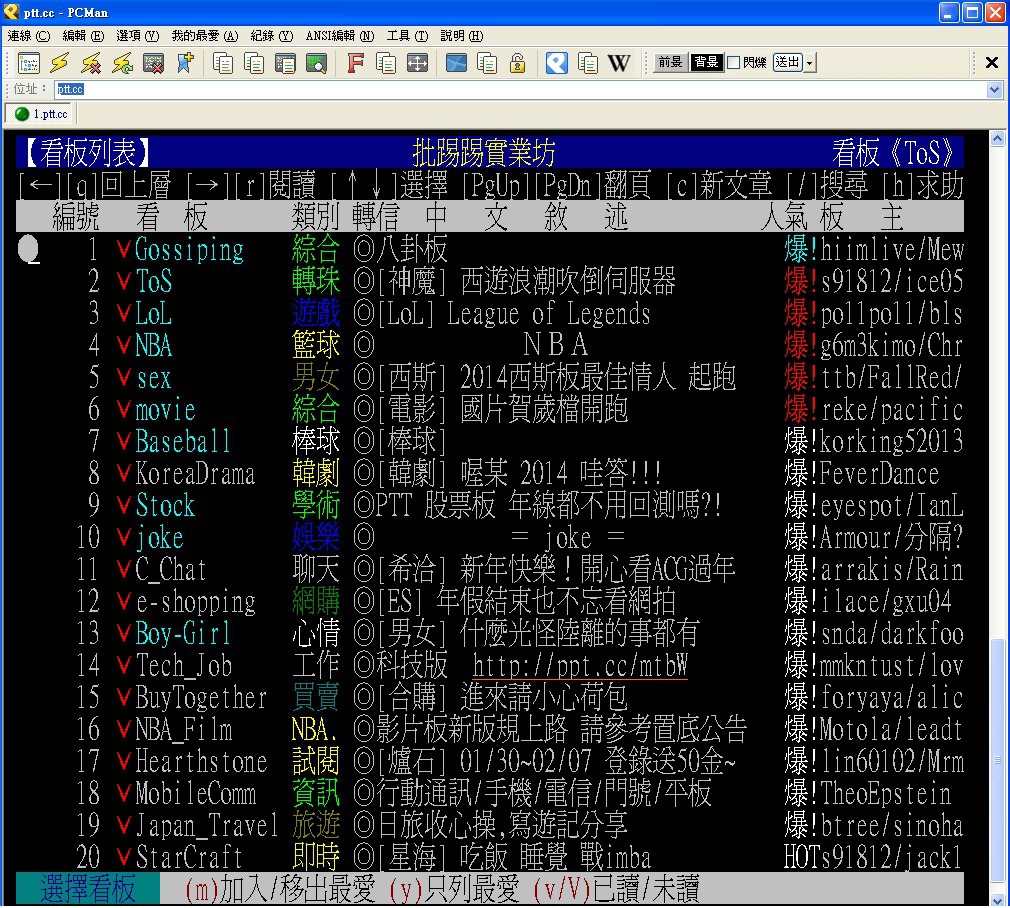Open the ANSI編輯 (N) menu
This screenshot has width=1010, height=908.
tap(339, 36)
